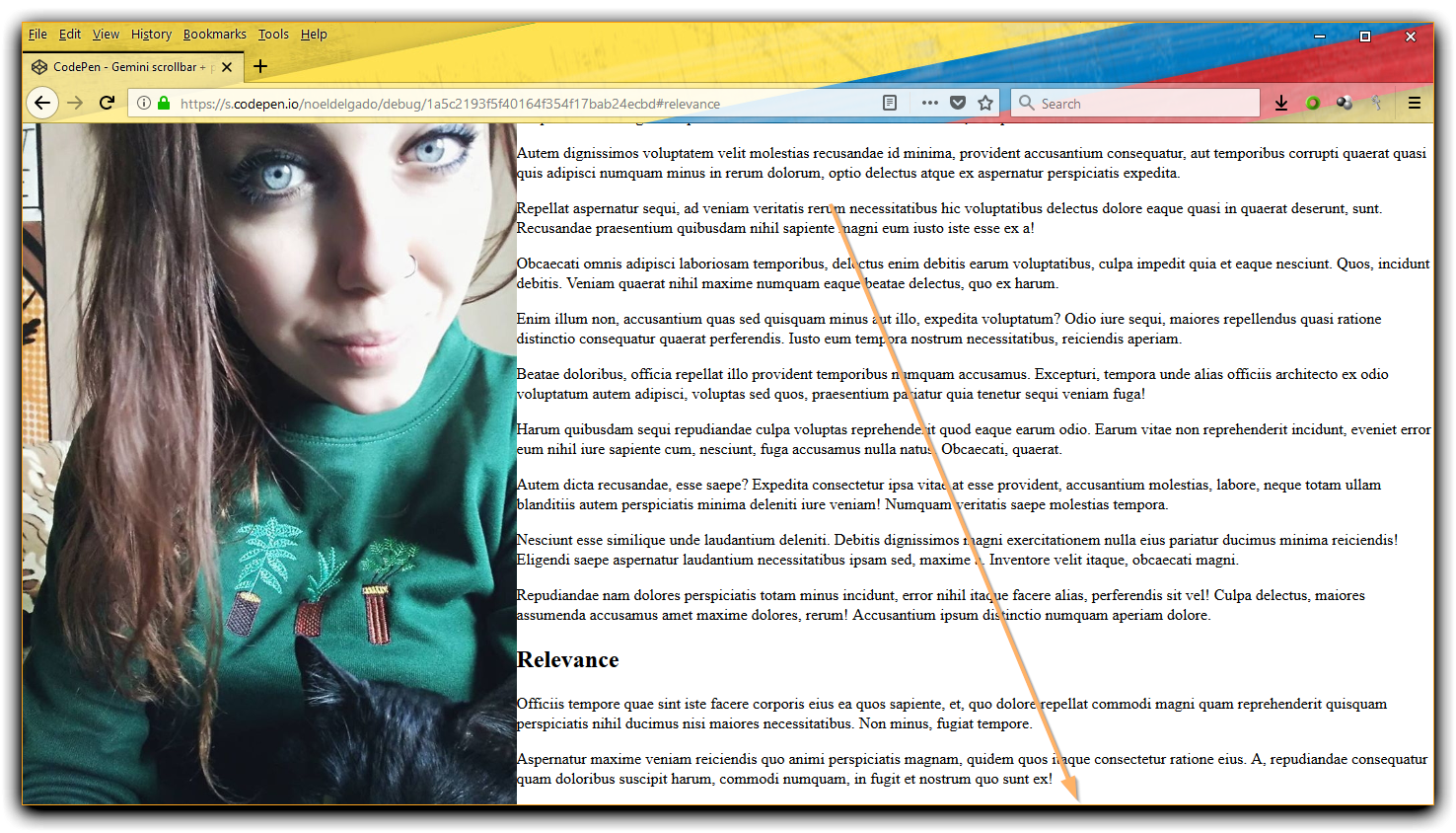Click paragraph starting 'Enim illum non'
Screen dimensions: 1456x833
click(x=949, y=329)
